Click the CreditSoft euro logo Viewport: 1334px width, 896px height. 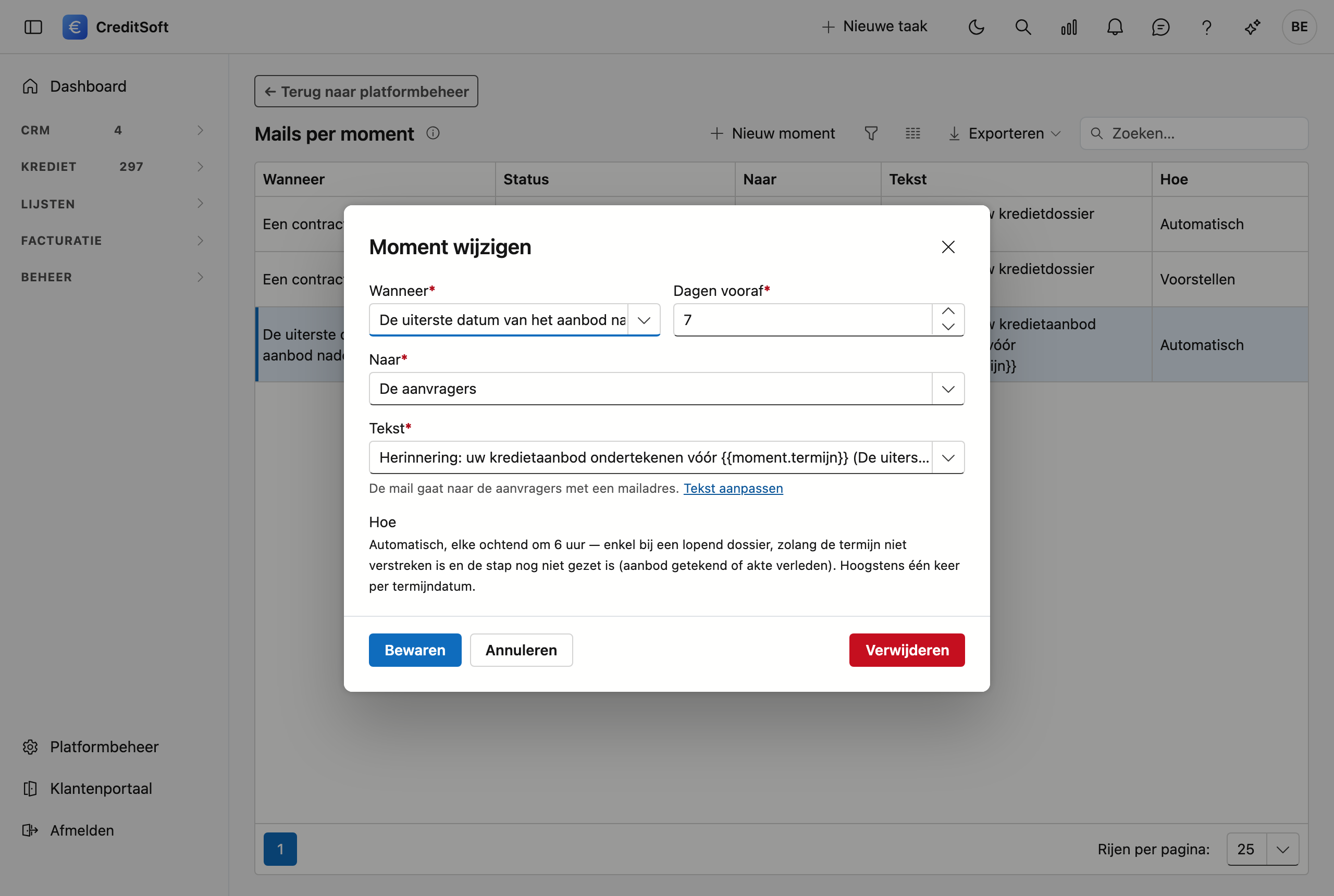(x=75, y=27)
